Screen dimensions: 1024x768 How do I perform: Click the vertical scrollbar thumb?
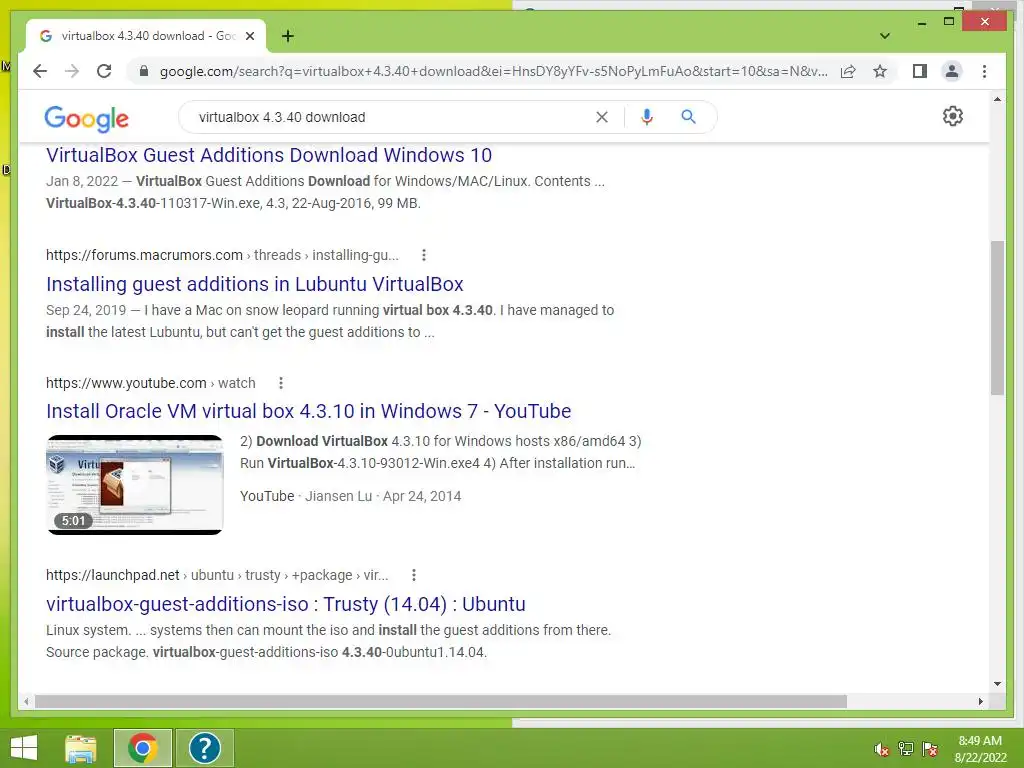point(997,318)
